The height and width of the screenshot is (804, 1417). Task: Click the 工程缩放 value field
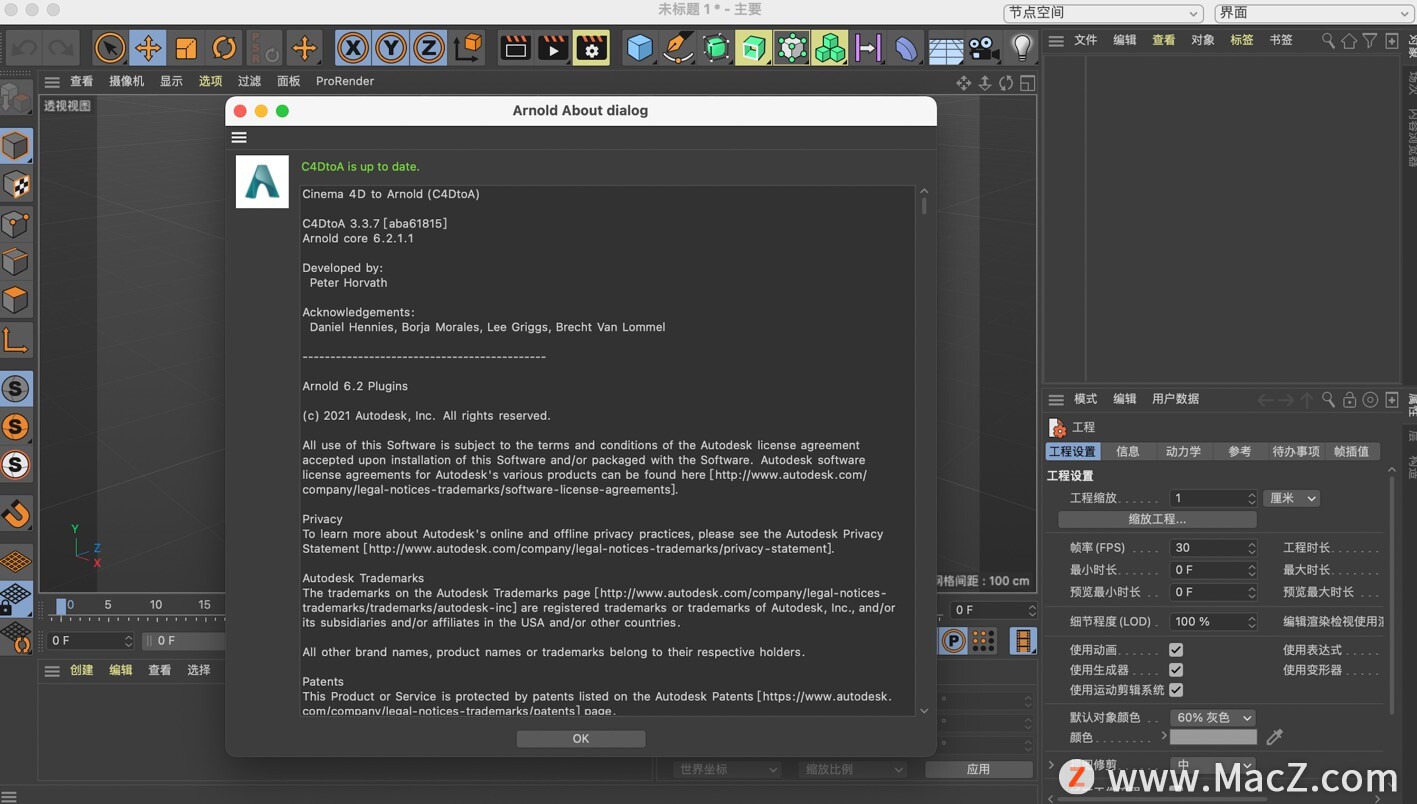click(1208, 498)
